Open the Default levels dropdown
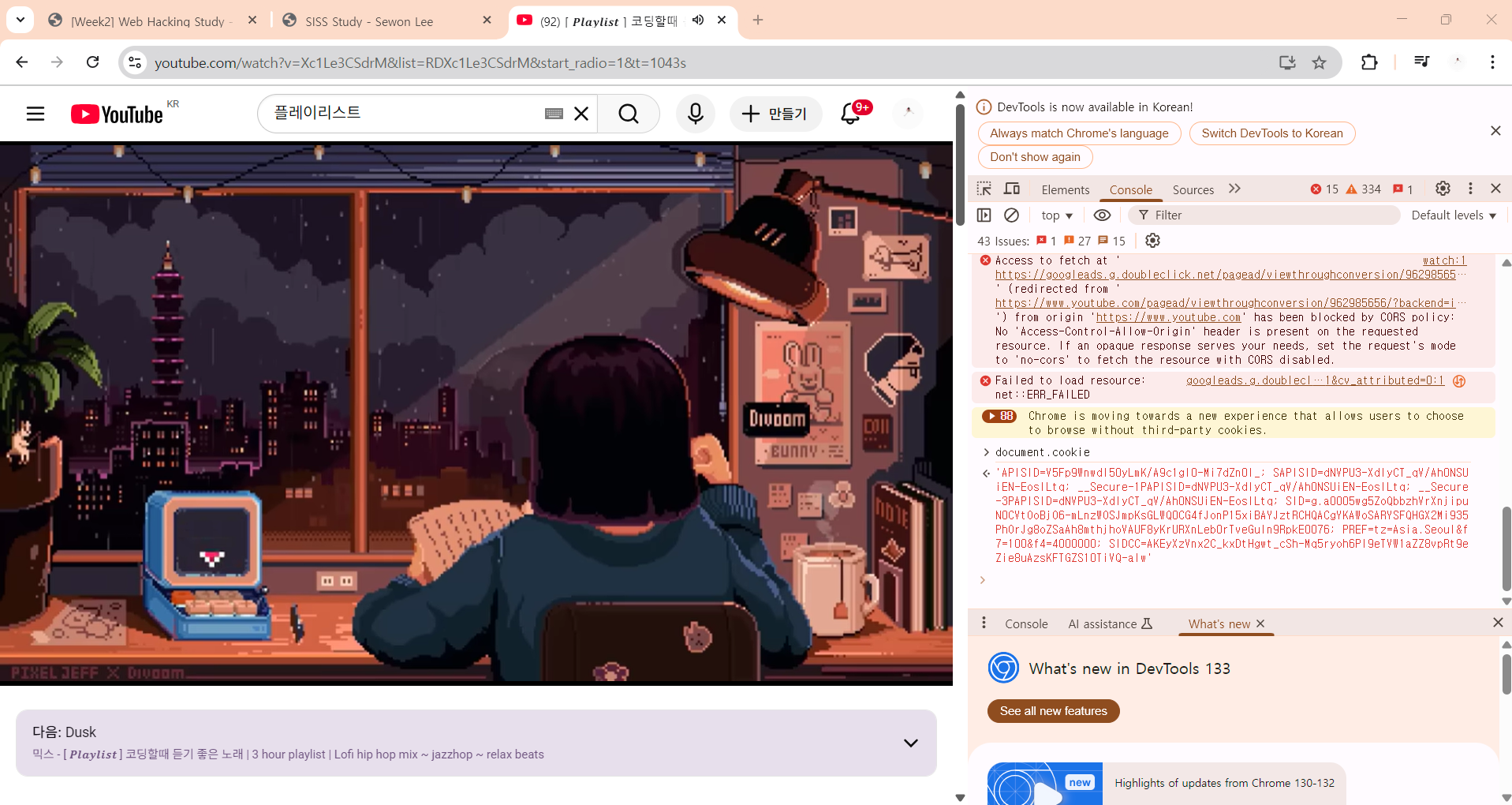This screenshot has width=1512, height=805. coord(1453,215)
